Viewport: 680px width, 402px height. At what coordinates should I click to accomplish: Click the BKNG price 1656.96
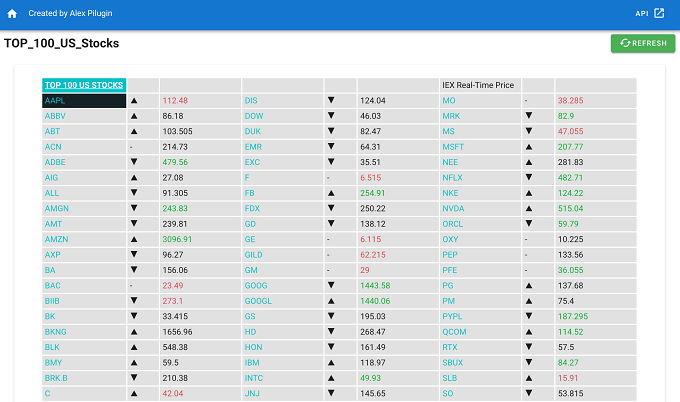177,332
